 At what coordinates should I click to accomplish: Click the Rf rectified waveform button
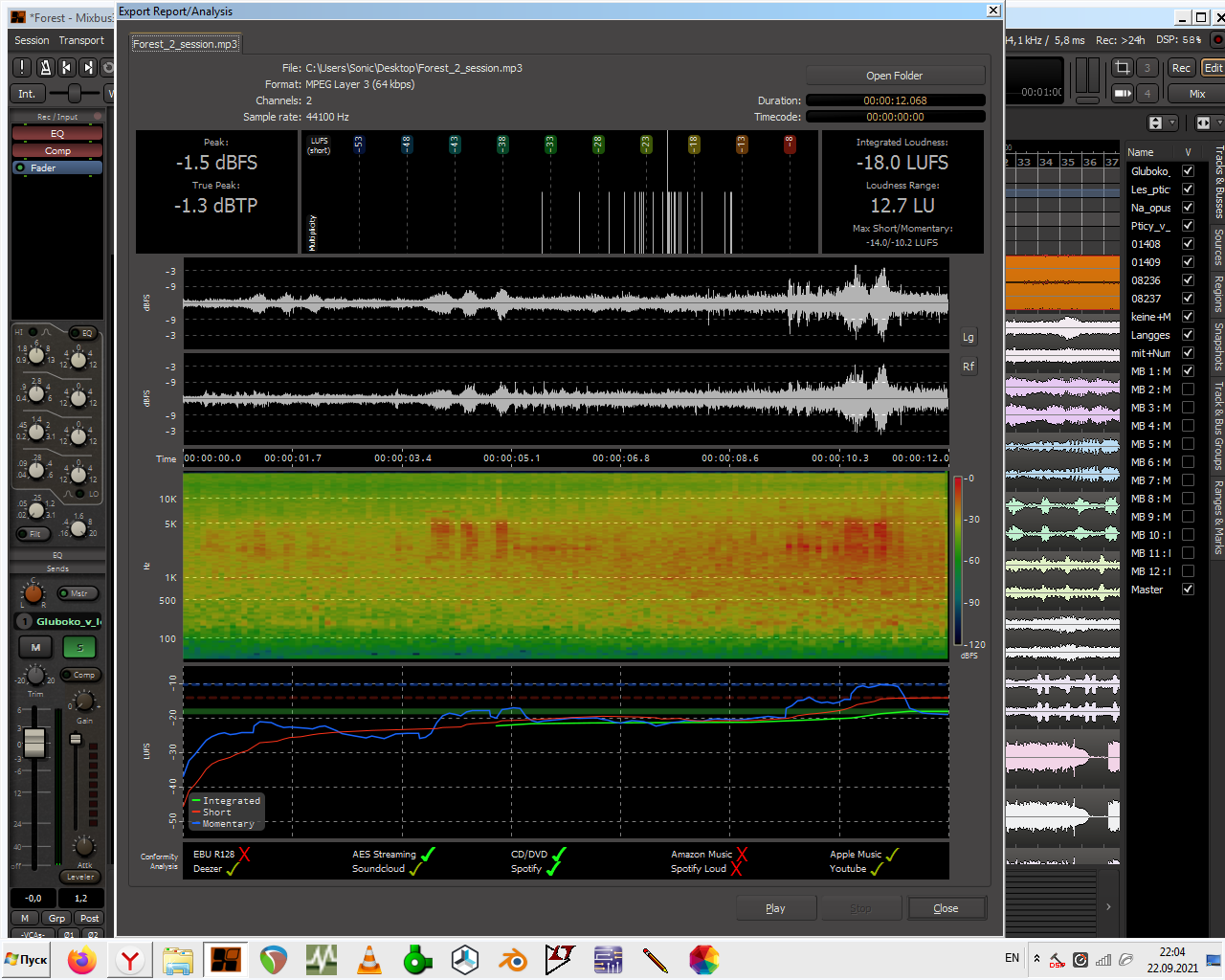(969, 367)
